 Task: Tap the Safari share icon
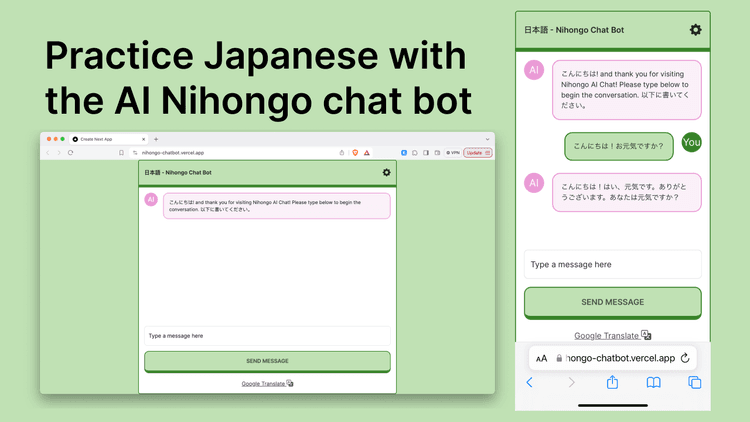pyautogui.click(x=612, y=382)
